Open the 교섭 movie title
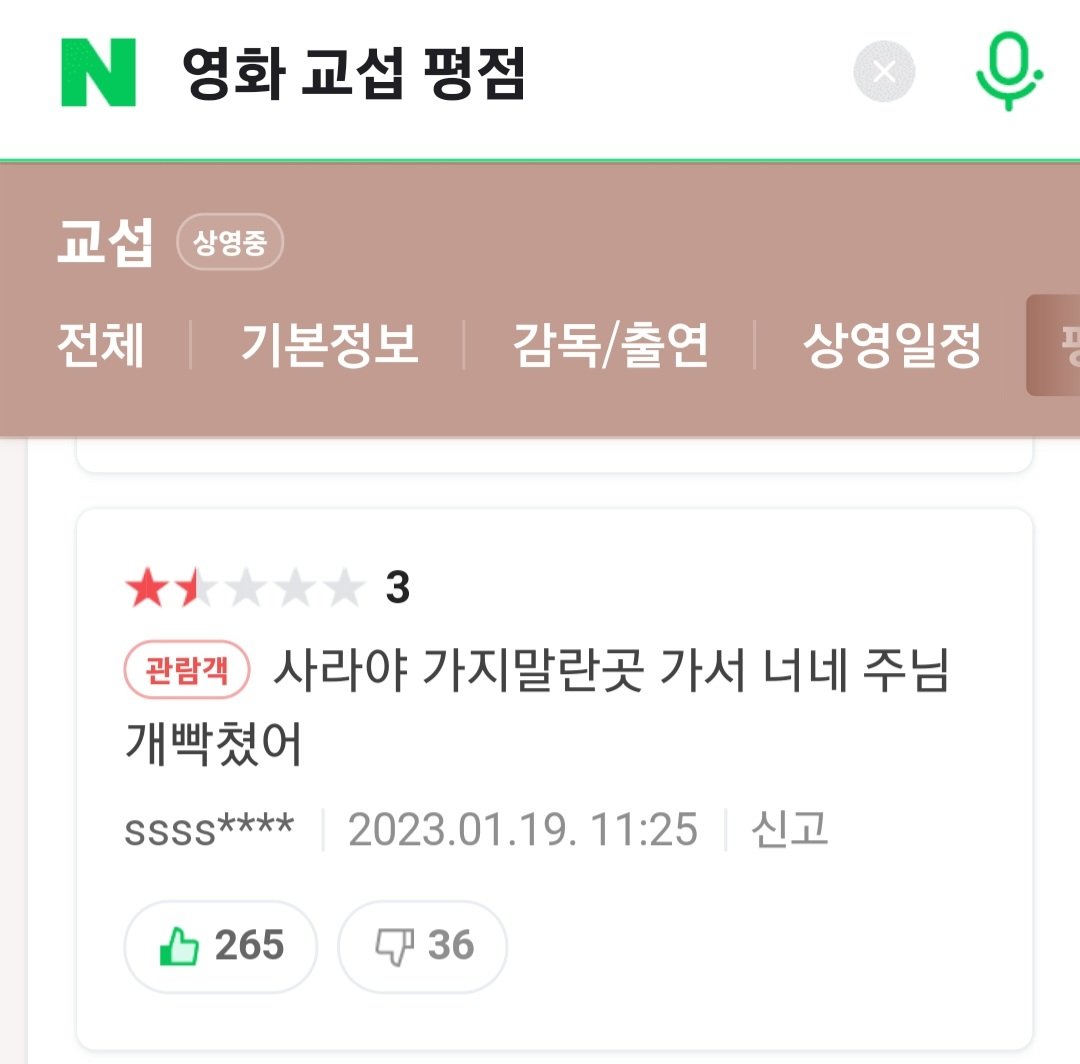Image resolution: width=1080 pixels, height=1064 pixels. click(x=105, y=243)
